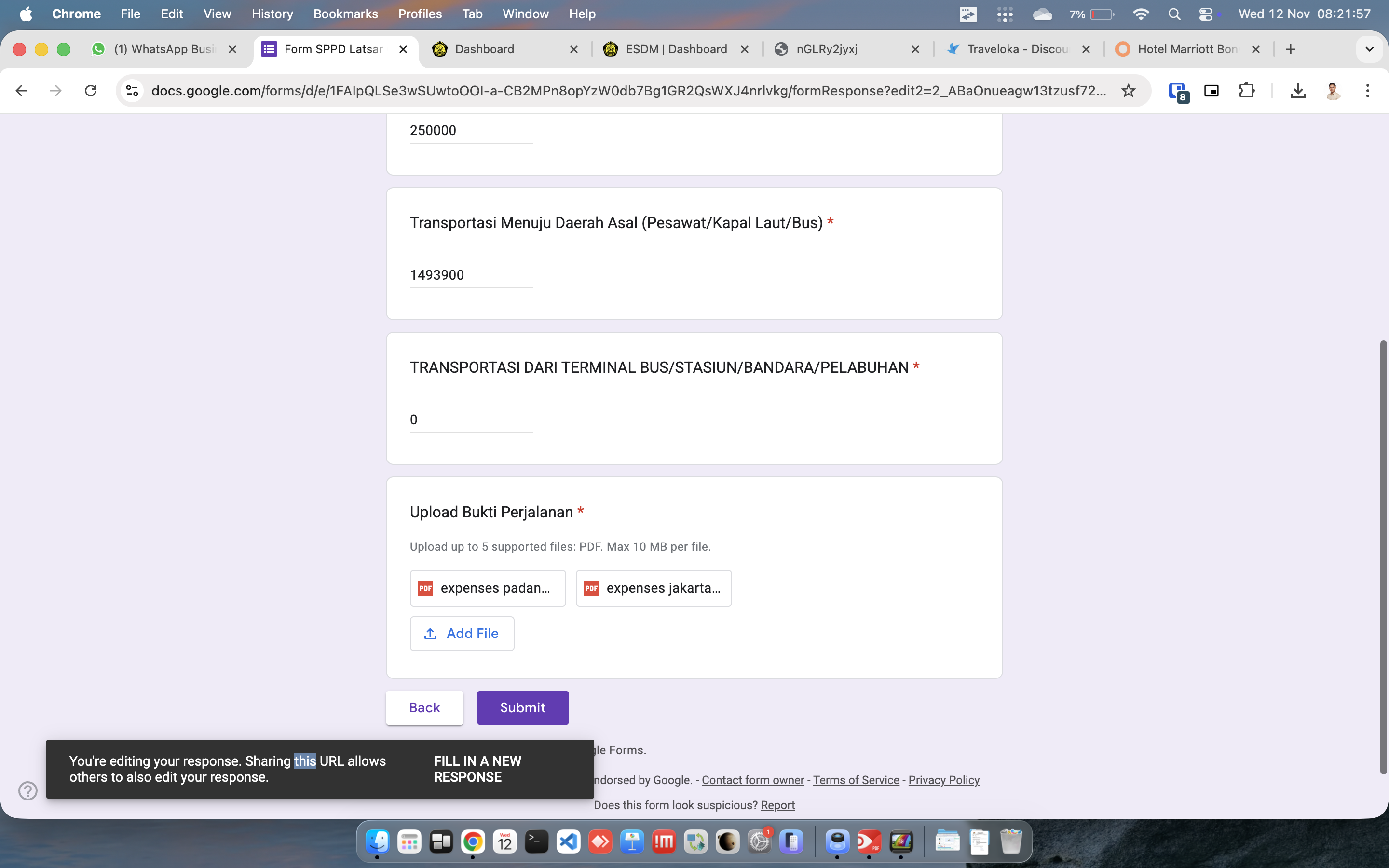Viewport: 1389px width, 868px height.
Task: Click the Chrome profile avatar
Action: click(x=1333, y=91)
